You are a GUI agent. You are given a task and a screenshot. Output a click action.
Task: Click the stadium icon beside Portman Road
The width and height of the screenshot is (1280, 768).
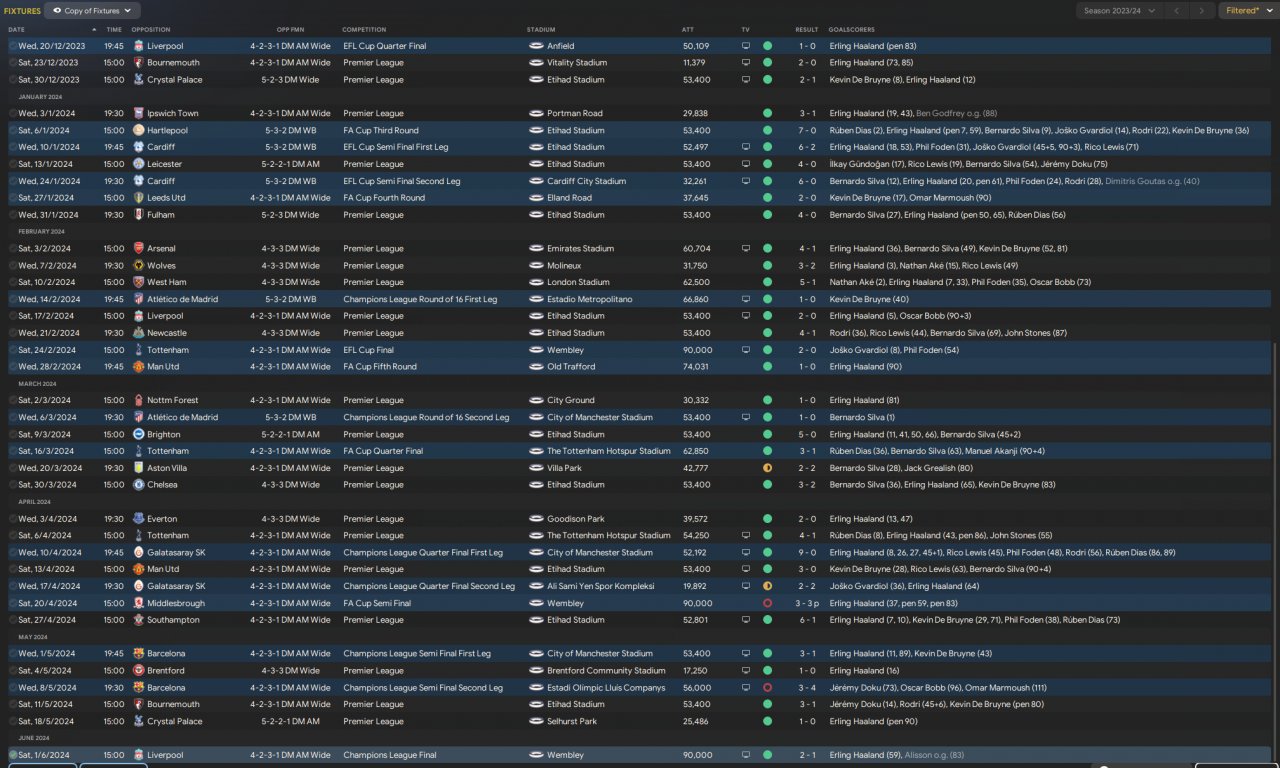535,114
